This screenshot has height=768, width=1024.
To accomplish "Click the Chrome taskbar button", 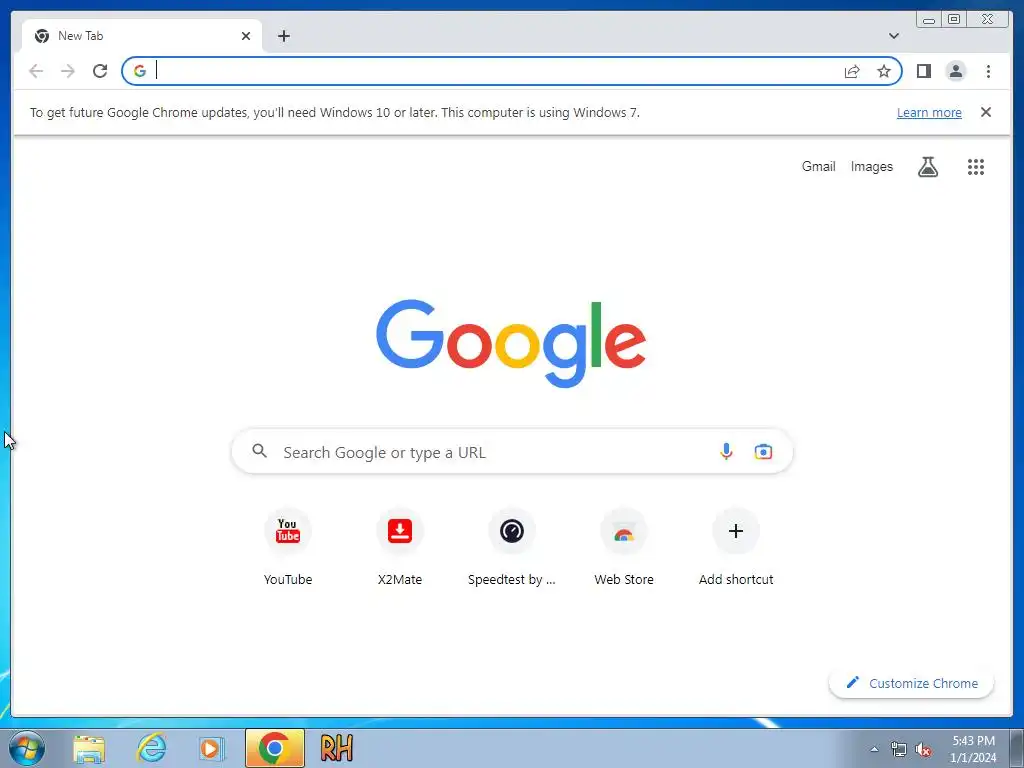I will click(x=274, y=748).
